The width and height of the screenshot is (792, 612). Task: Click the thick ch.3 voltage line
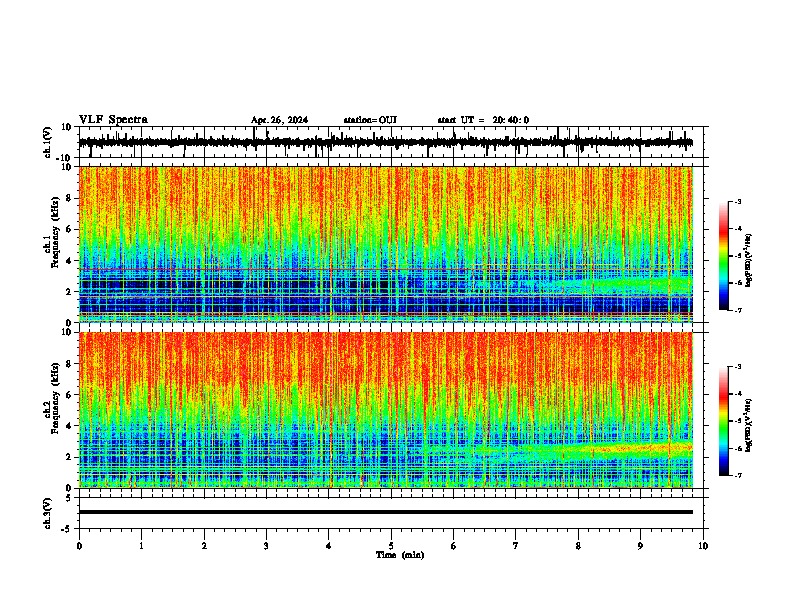(x=386, y=512)
